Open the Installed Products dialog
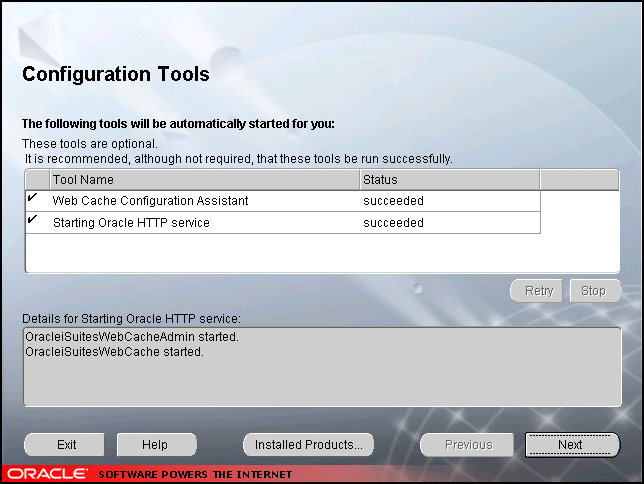The width and height of the screenshot is (644, 484). click(x=308, y=445)
